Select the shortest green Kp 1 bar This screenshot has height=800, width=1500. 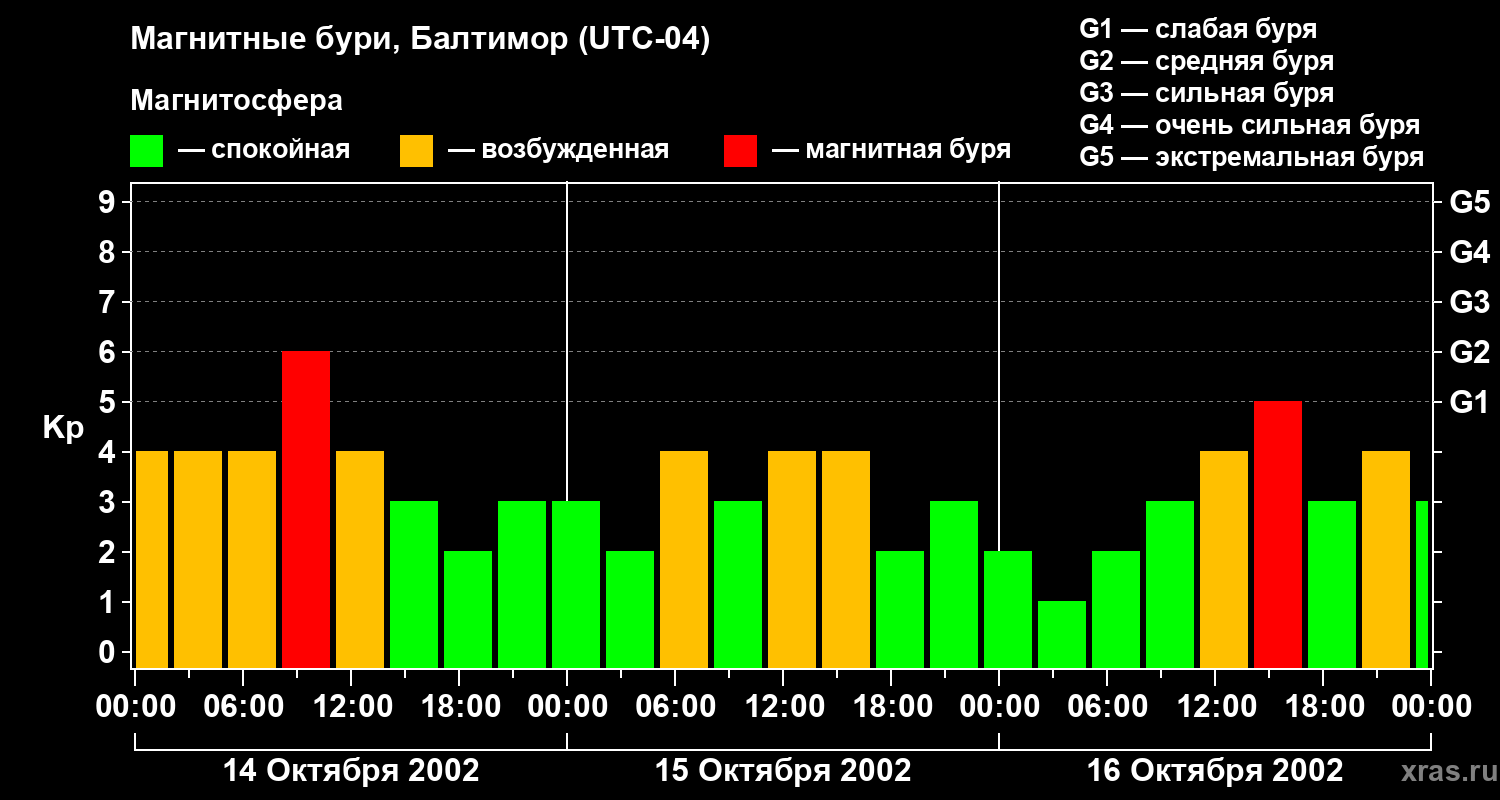[x=1062, y=634]
